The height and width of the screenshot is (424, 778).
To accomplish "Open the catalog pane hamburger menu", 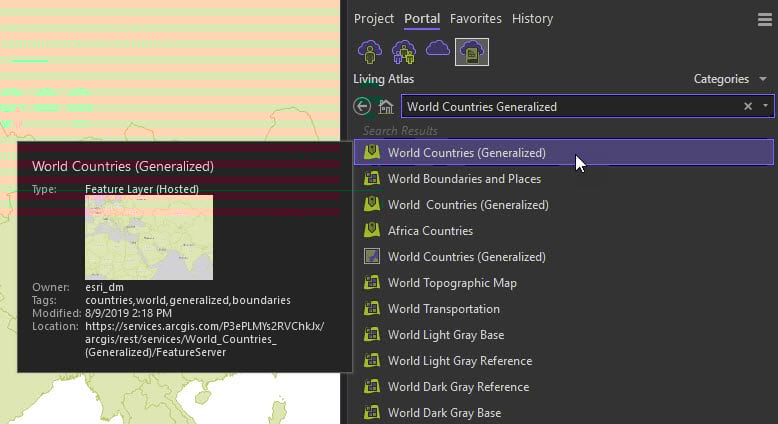I will tap(765, 19).
